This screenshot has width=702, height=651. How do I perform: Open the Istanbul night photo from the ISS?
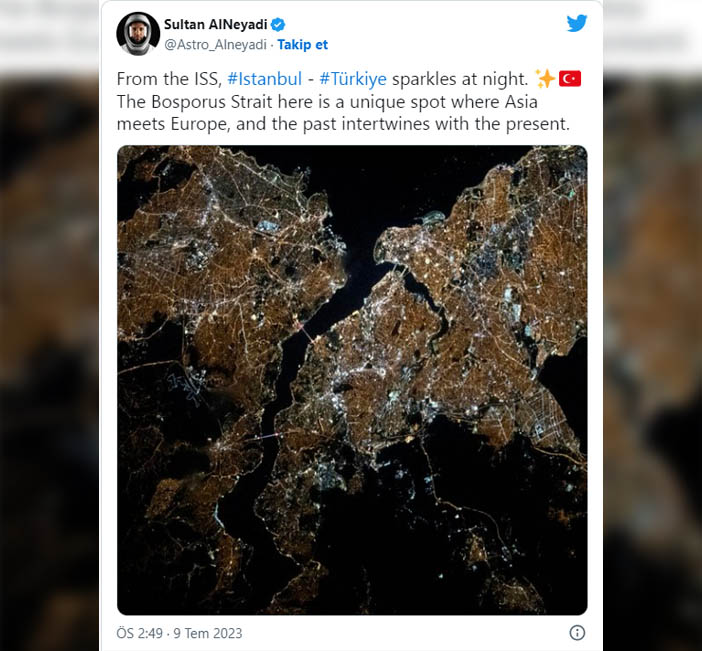352,380
